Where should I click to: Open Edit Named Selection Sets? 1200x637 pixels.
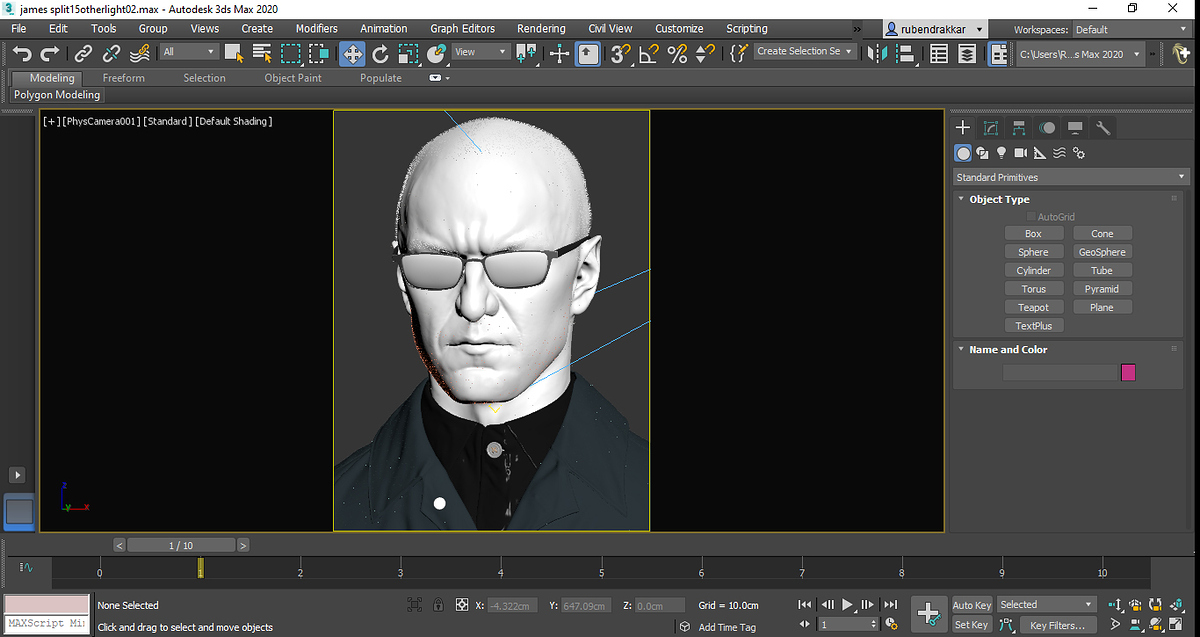739,54
